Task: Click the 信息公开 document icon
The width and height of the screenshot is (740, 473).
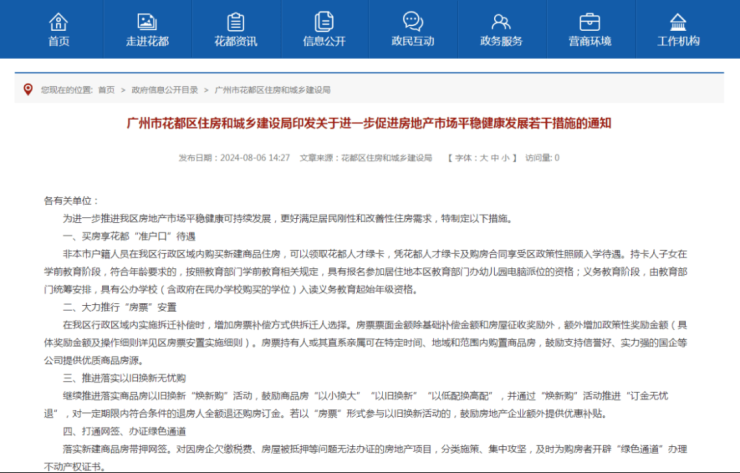Action: (324, 22)
